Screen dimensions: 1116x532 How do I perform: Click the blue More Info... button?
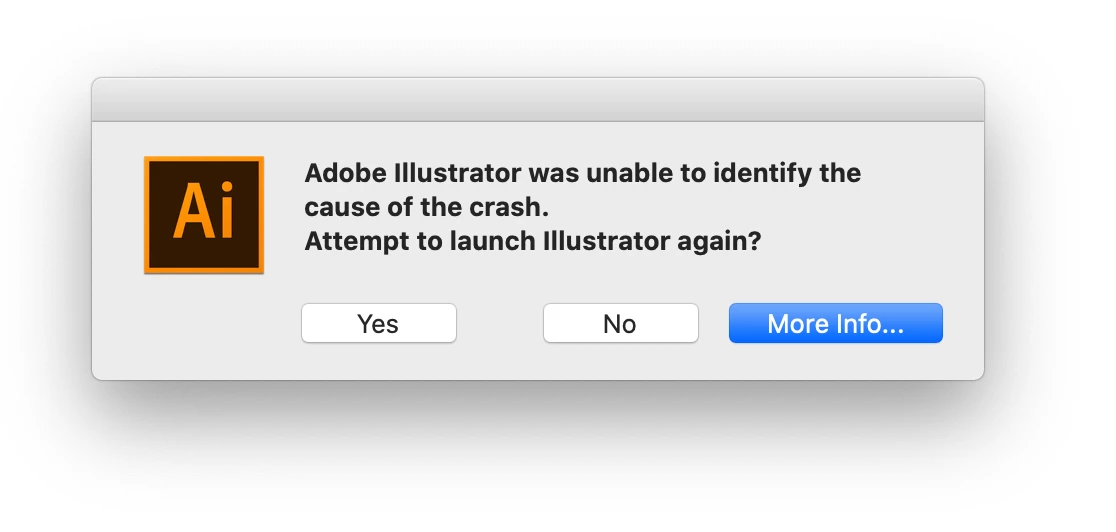click(836, 323)
